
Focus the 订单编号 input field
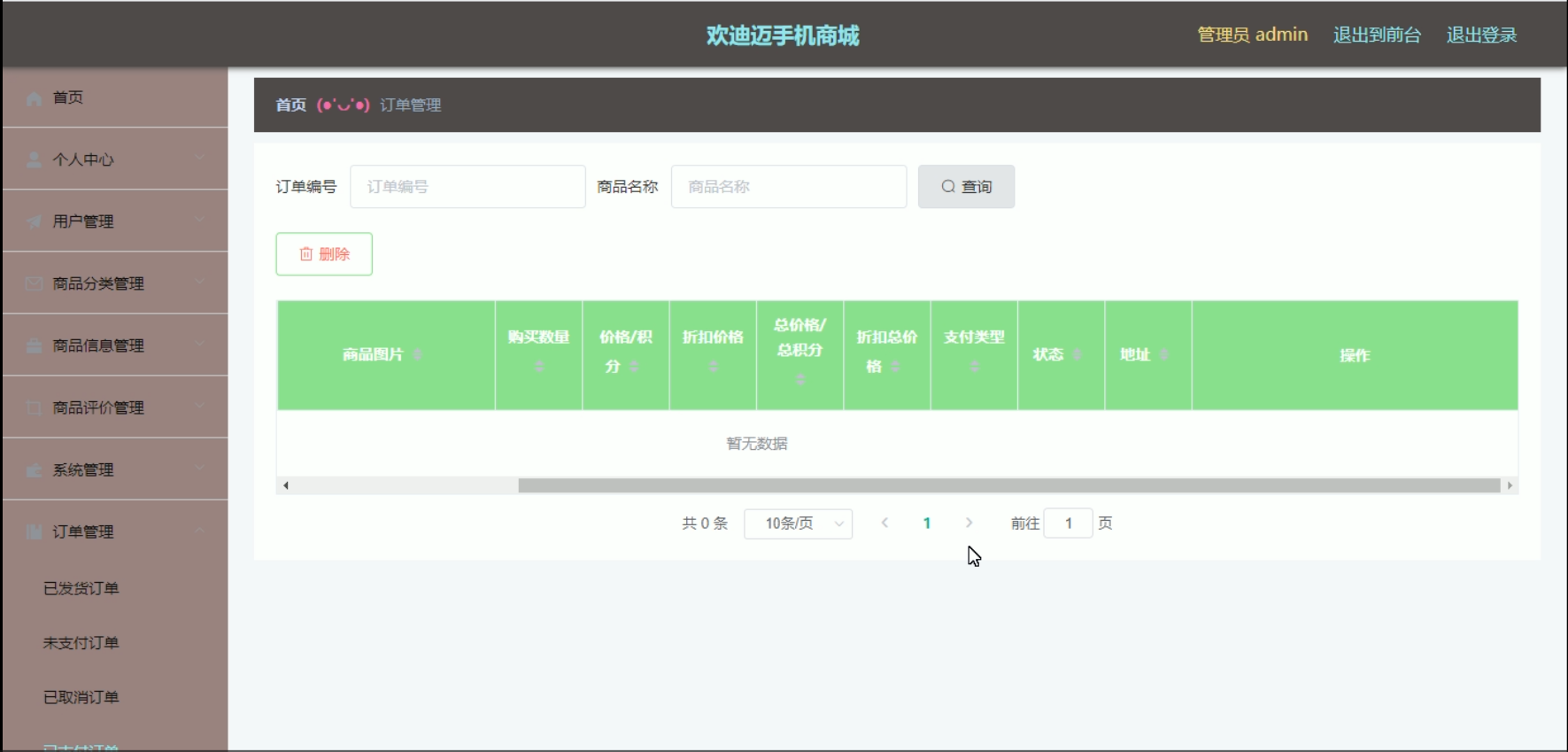(467, 187)
